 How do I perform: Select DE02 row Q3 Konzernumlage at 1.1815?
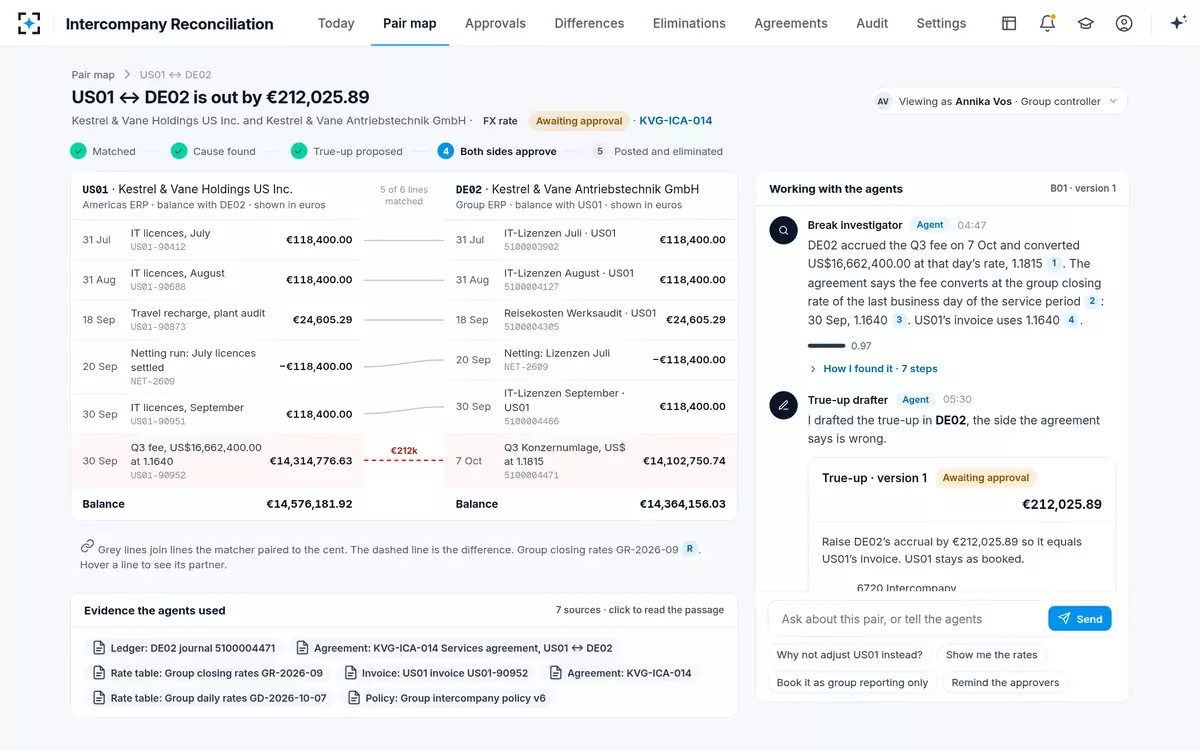[591, 461]
